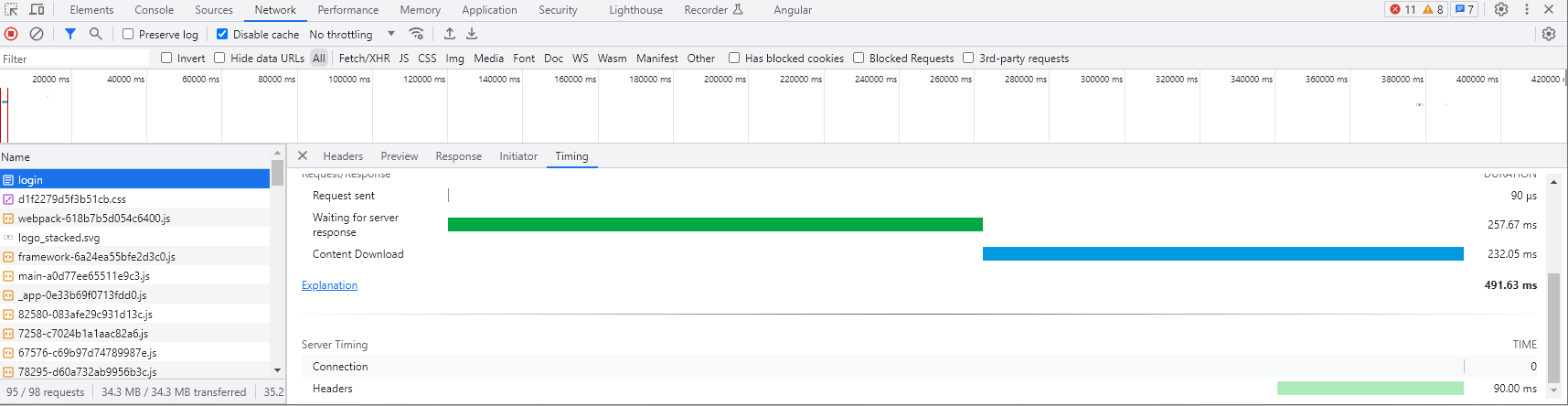Toggle the device toolbar icon
Viewport: 1568px width, 406px height.
pos(37,9)
